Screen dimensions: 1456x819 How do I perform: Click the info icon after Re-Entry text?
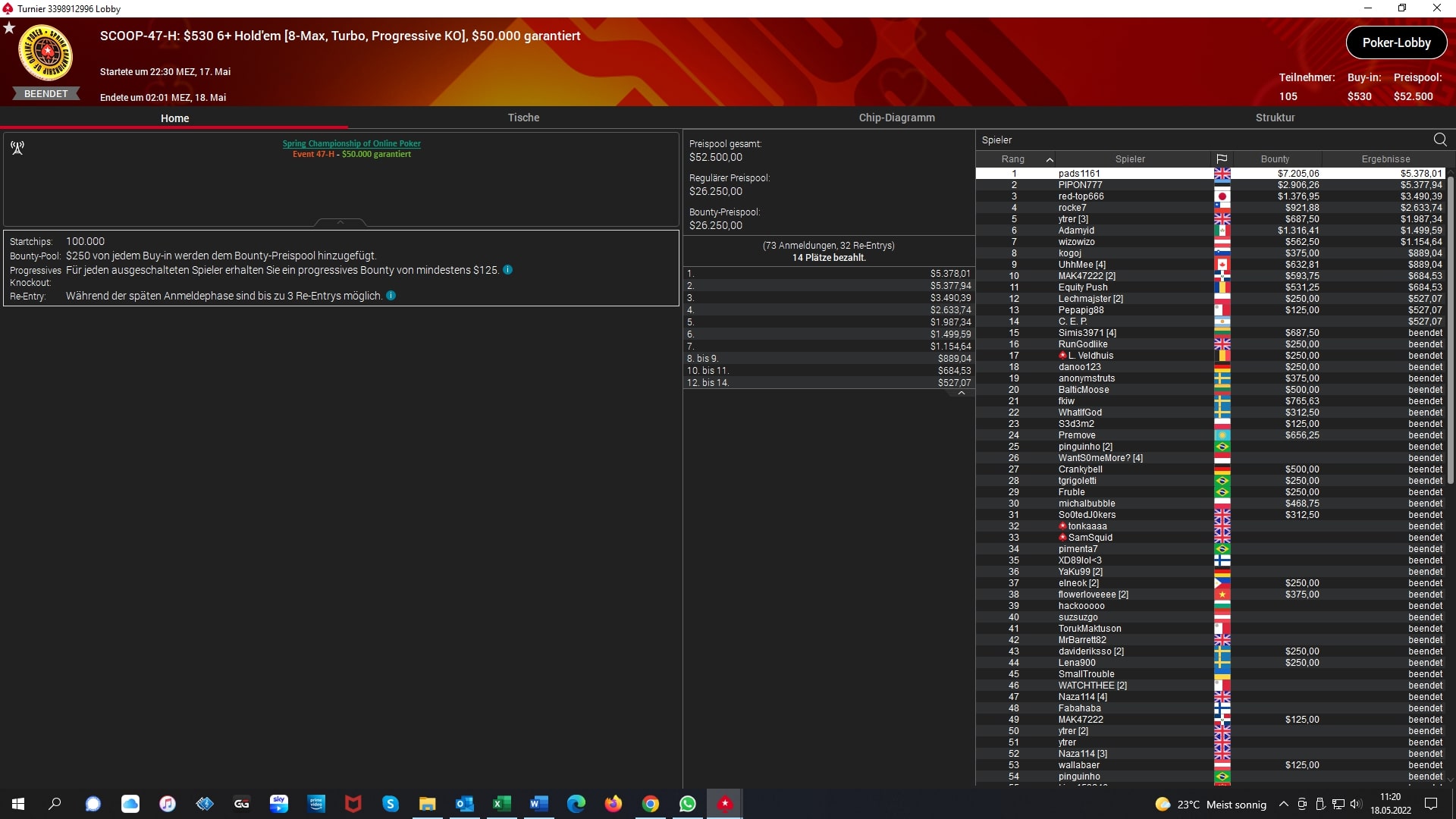click(391, 296)
